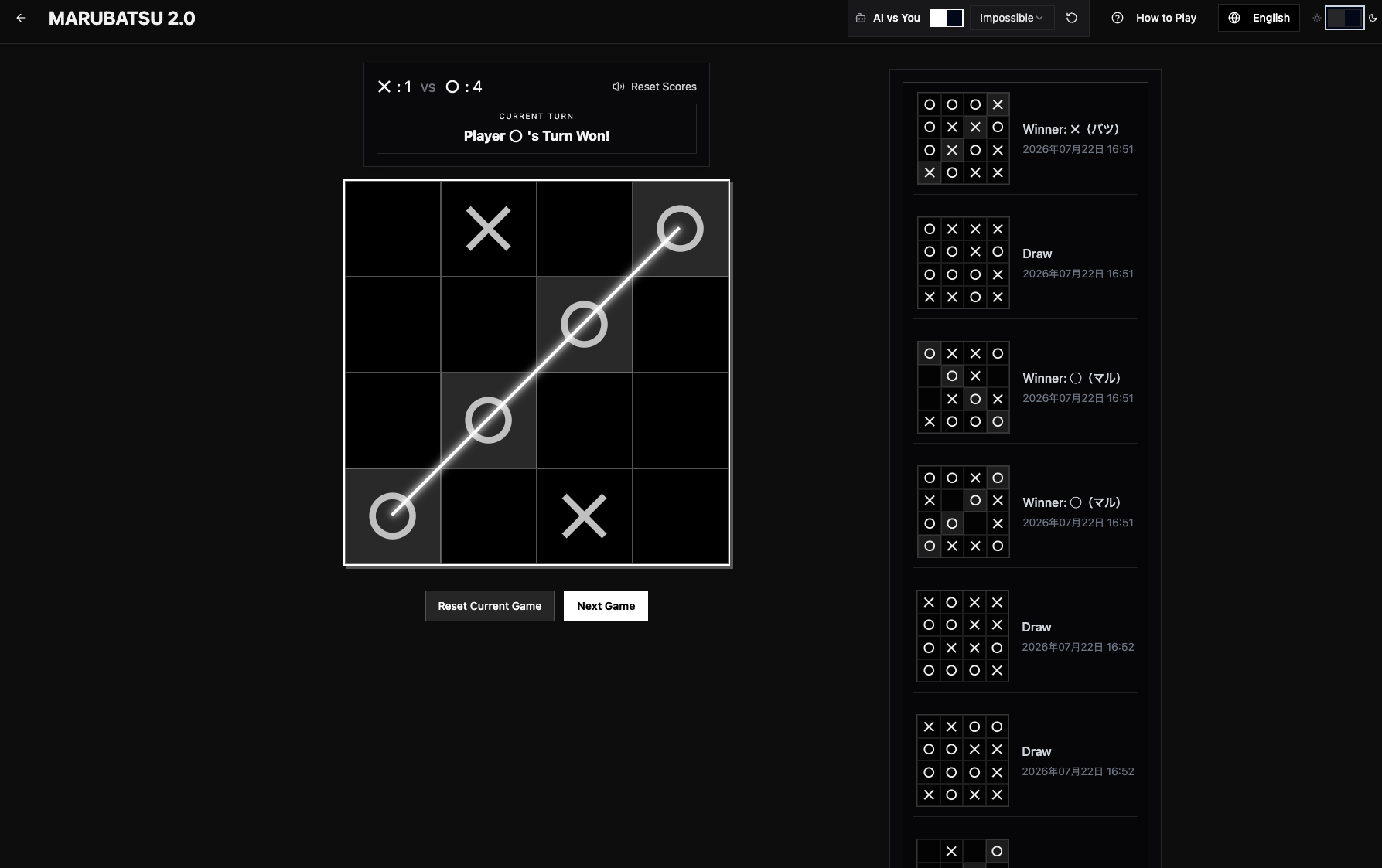Click the first Draw 16:52 history board
Image resolution: width=1382 pixels, height=868 pixels.
click(x=963, y=636)
